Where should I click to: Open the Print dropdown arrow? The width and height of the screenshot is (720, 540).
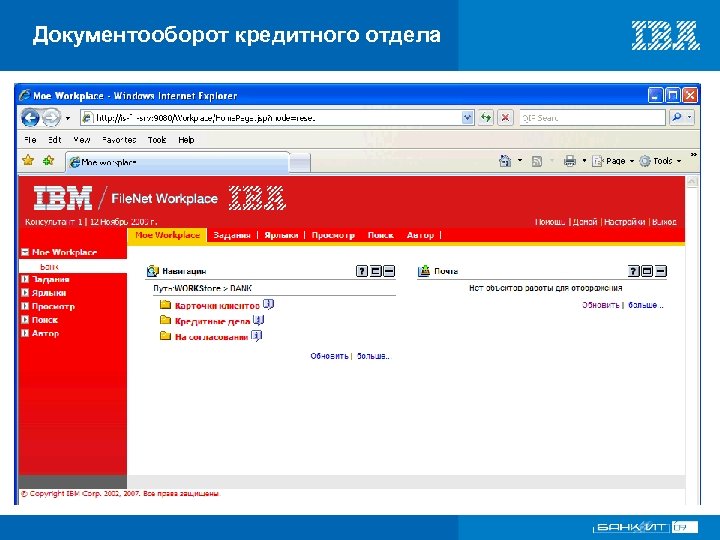(584, 161)
